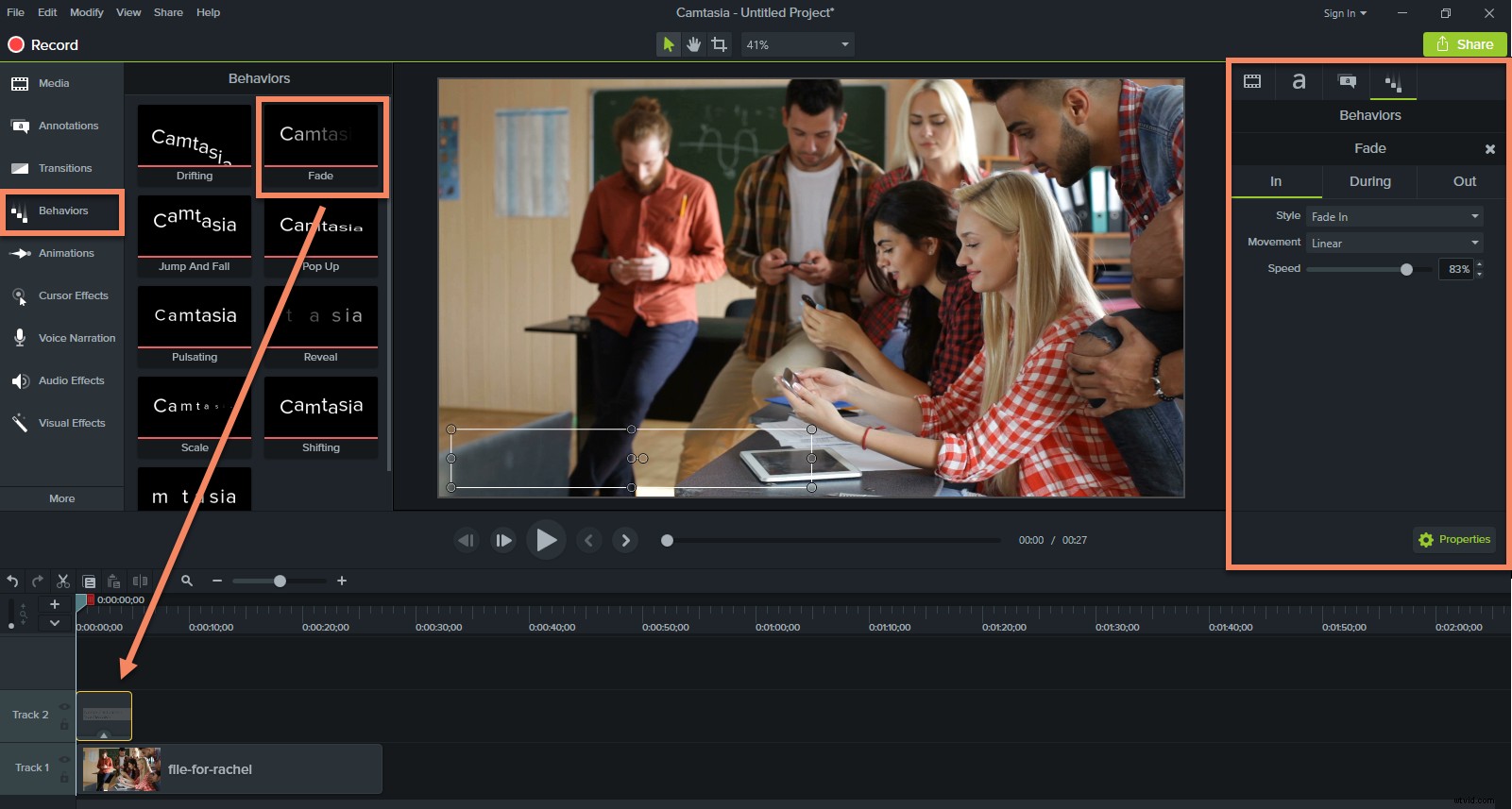
Task: Adjust the Fade Speed slider
Action: (x=1406, y=269)
